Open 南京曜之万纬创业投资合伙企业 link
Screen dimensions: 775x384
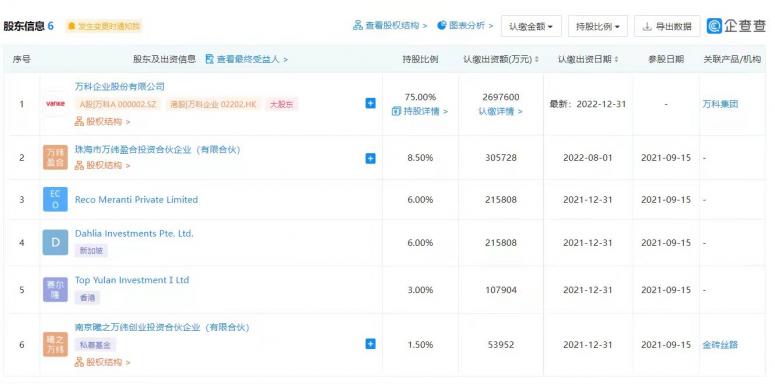pyautogui.click(x=162, y=328)
